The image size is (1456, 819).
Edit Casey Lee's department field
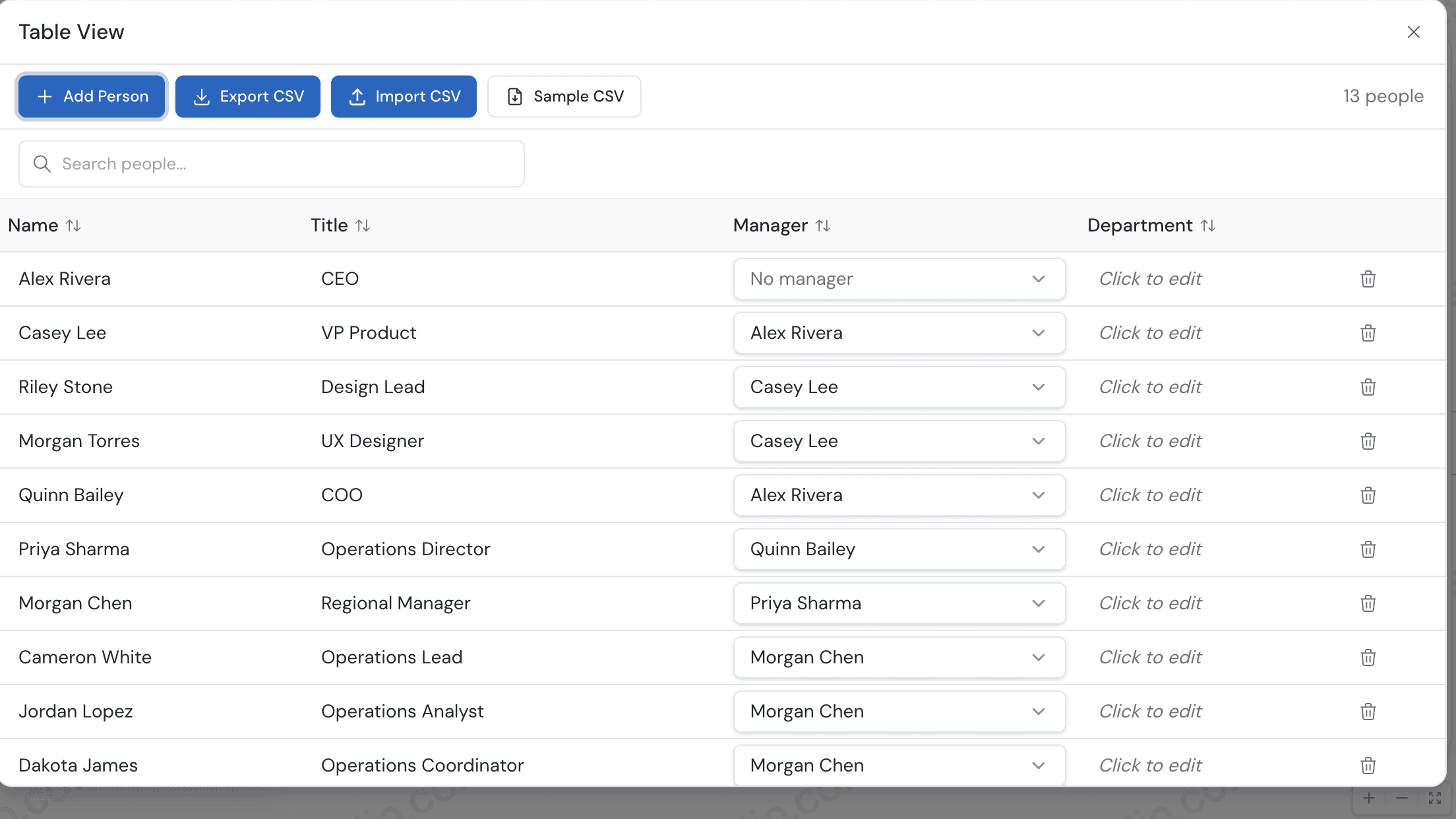click(1150, 332)
